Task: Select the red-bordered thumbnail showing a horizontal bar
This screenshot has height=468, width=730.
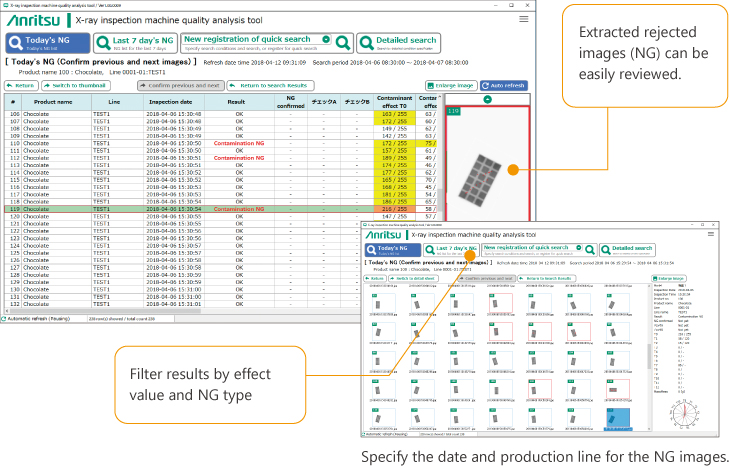Action: 618,389
